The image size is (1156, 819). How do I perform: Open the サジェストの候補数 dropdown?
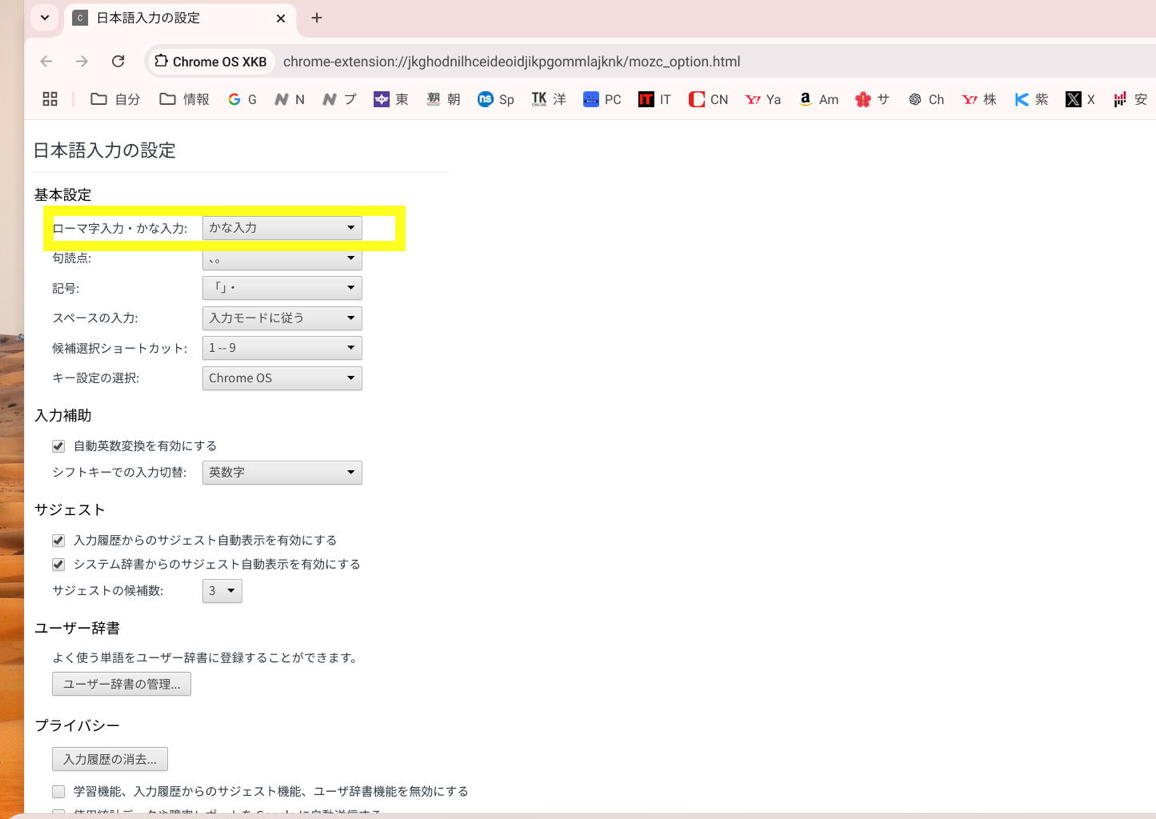click(x=222, y=590)
